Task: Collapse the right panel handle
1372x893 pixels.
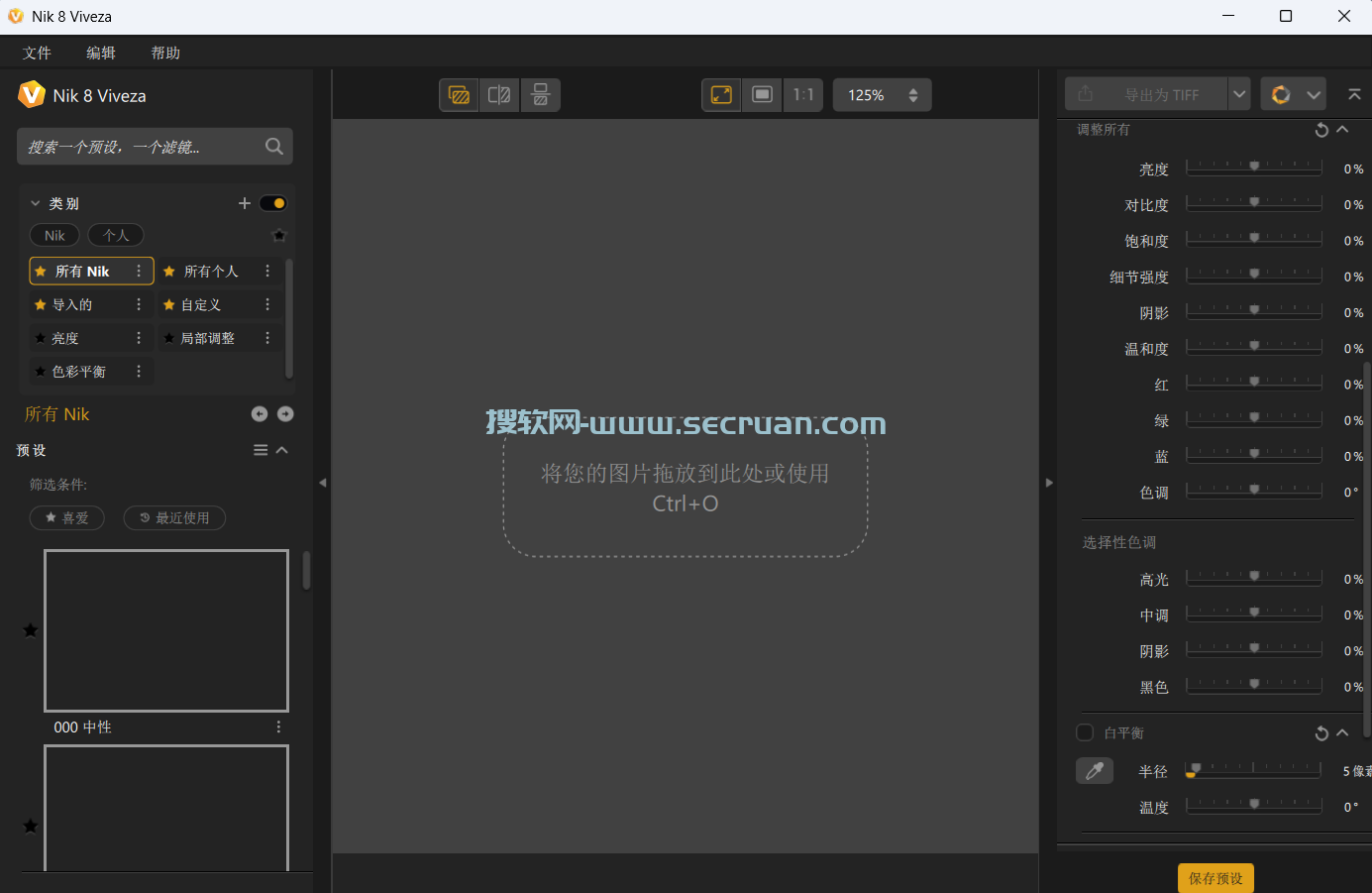Action: click(1049, 483)
